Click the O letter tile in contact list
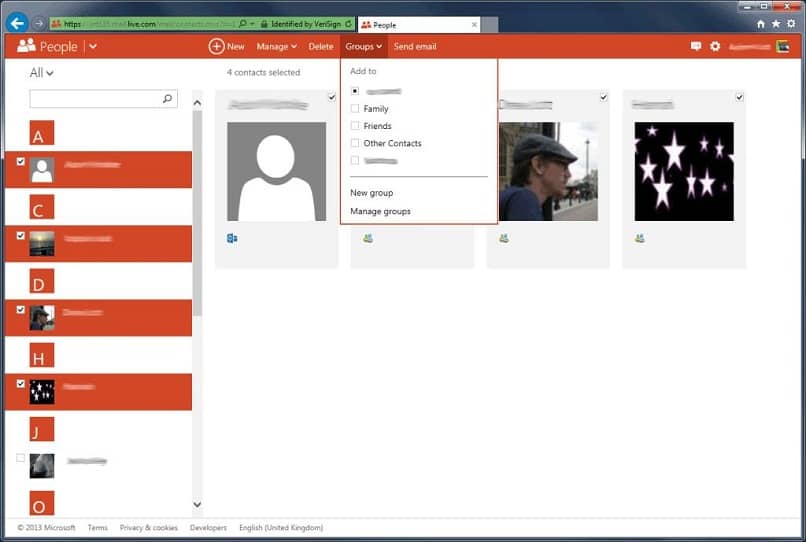Viewport: 806px width, 542px height. pos(42,503)
